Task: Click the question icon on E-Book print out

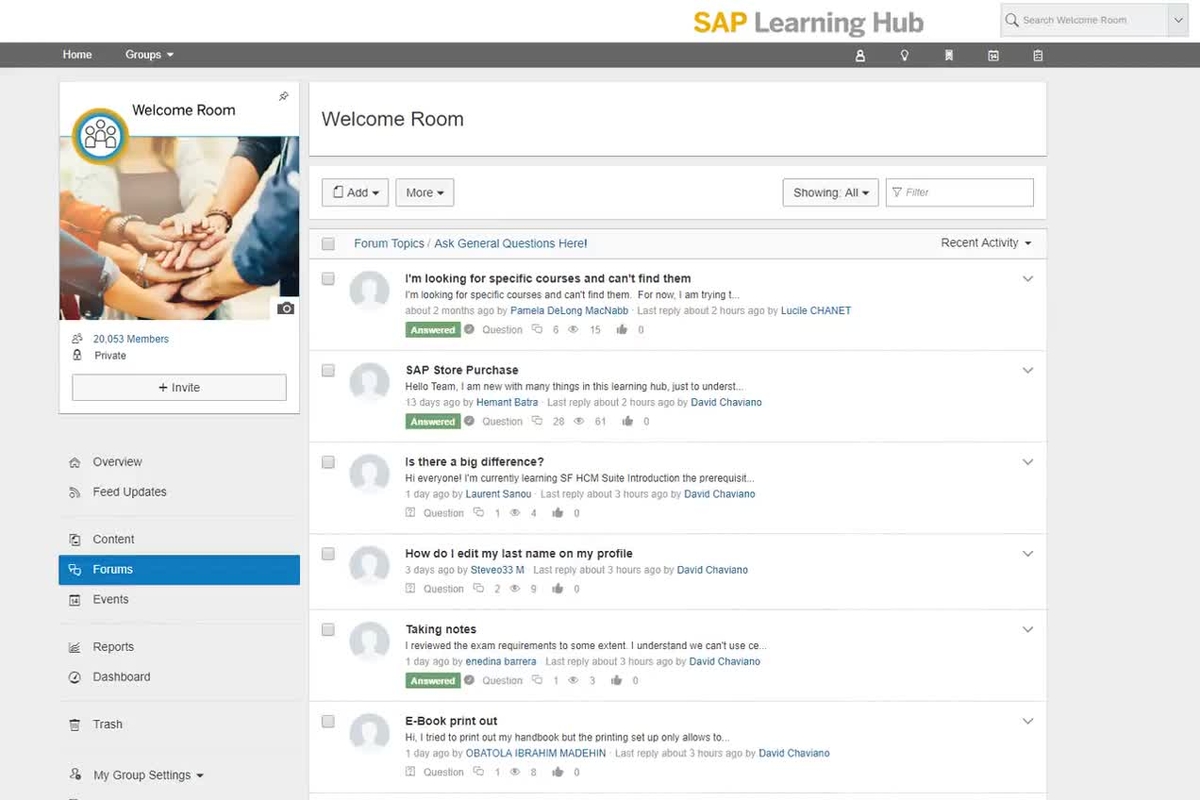Action: (x=410, y=772)
